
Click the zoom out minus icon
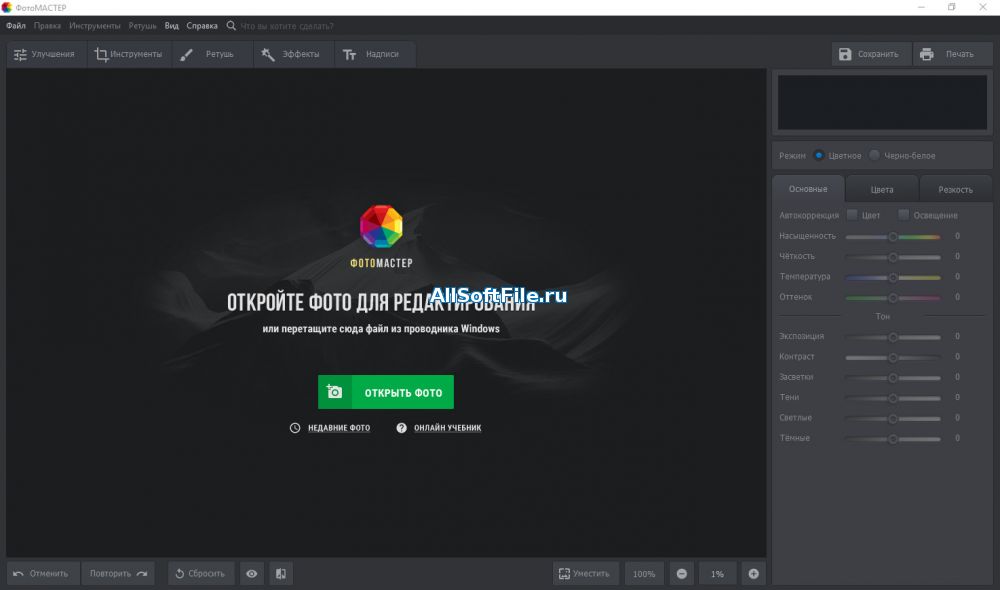point(682,573)
